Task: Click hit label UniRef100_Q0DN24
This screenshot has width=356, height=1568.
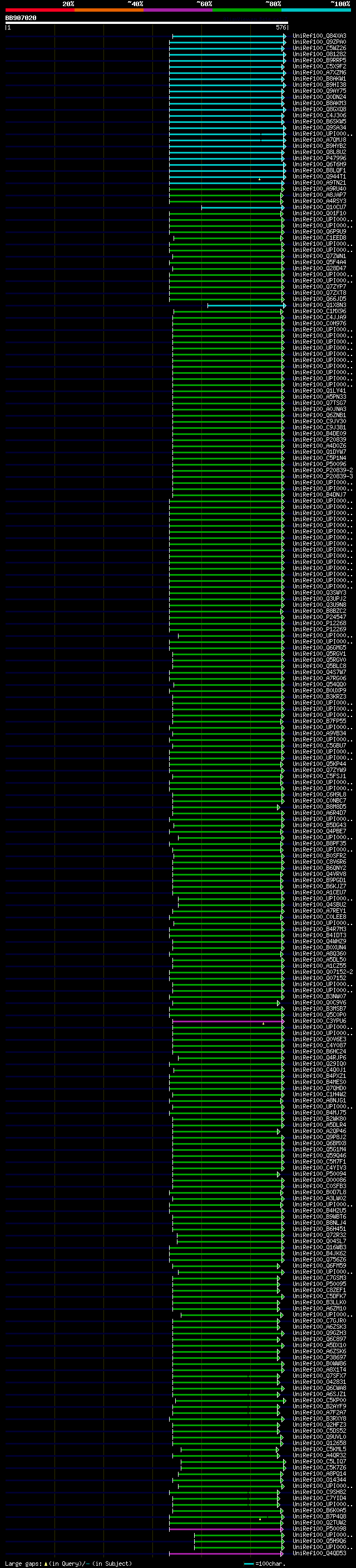Action: pos(319,97)
